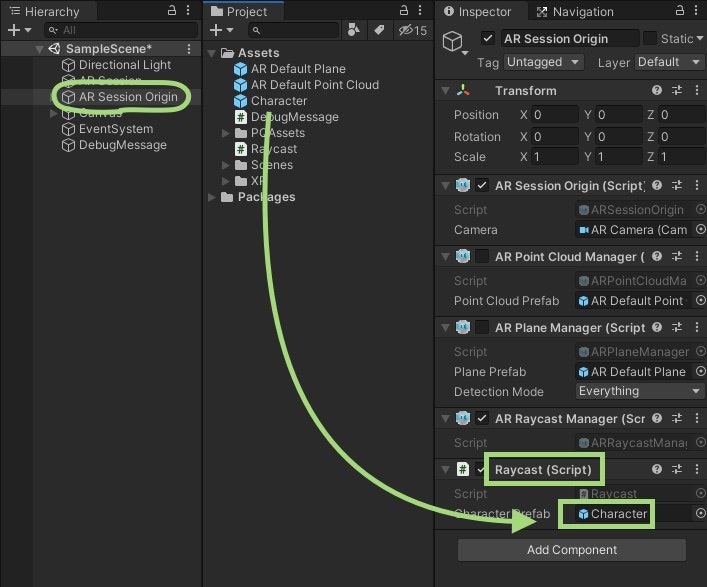Open AR Point Cloud Manager context menu
Viewport: 707px width, 587px height.
click(697, 256)
